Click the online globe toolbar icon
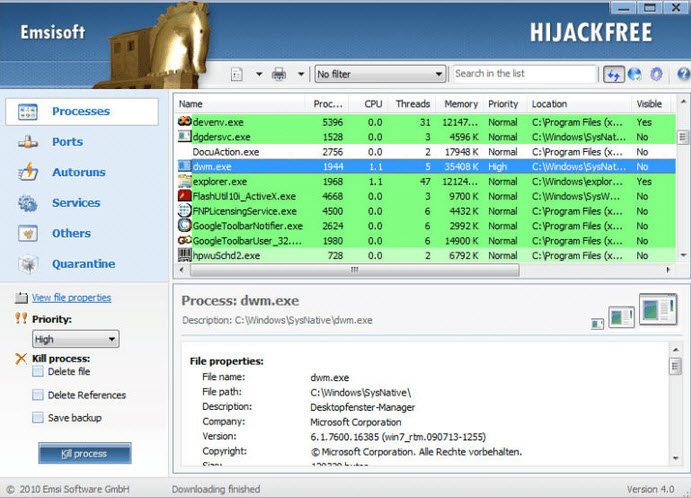 (x=635, y=74)
